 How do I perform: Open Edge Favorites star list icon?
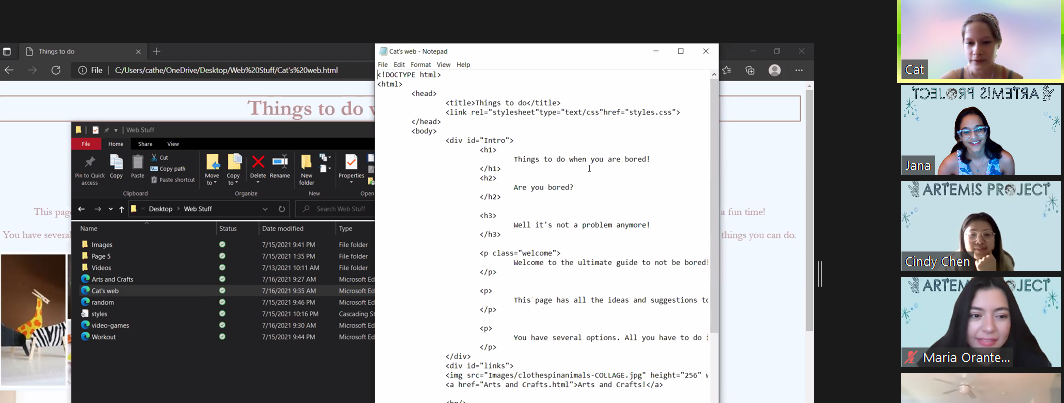pyautogui.click(x=727, y=70)
